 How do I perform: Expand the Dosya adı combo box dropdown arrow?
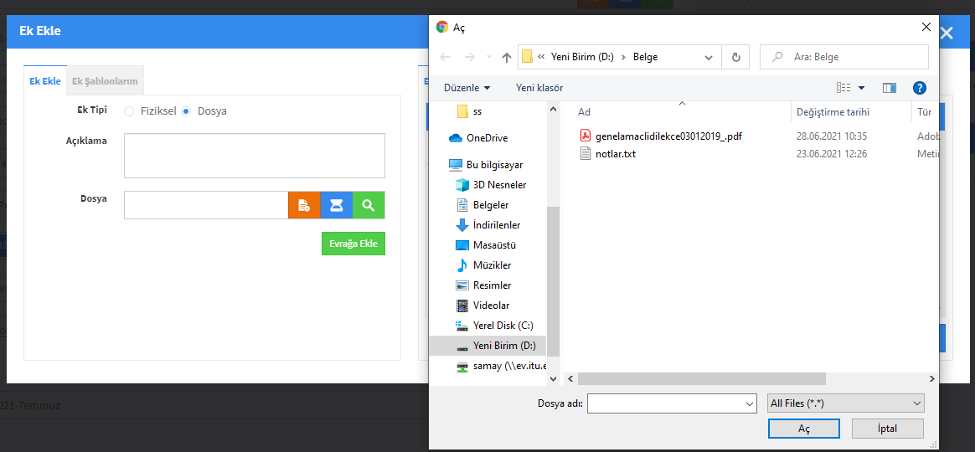pyautogui.click(x=750, y=404)
